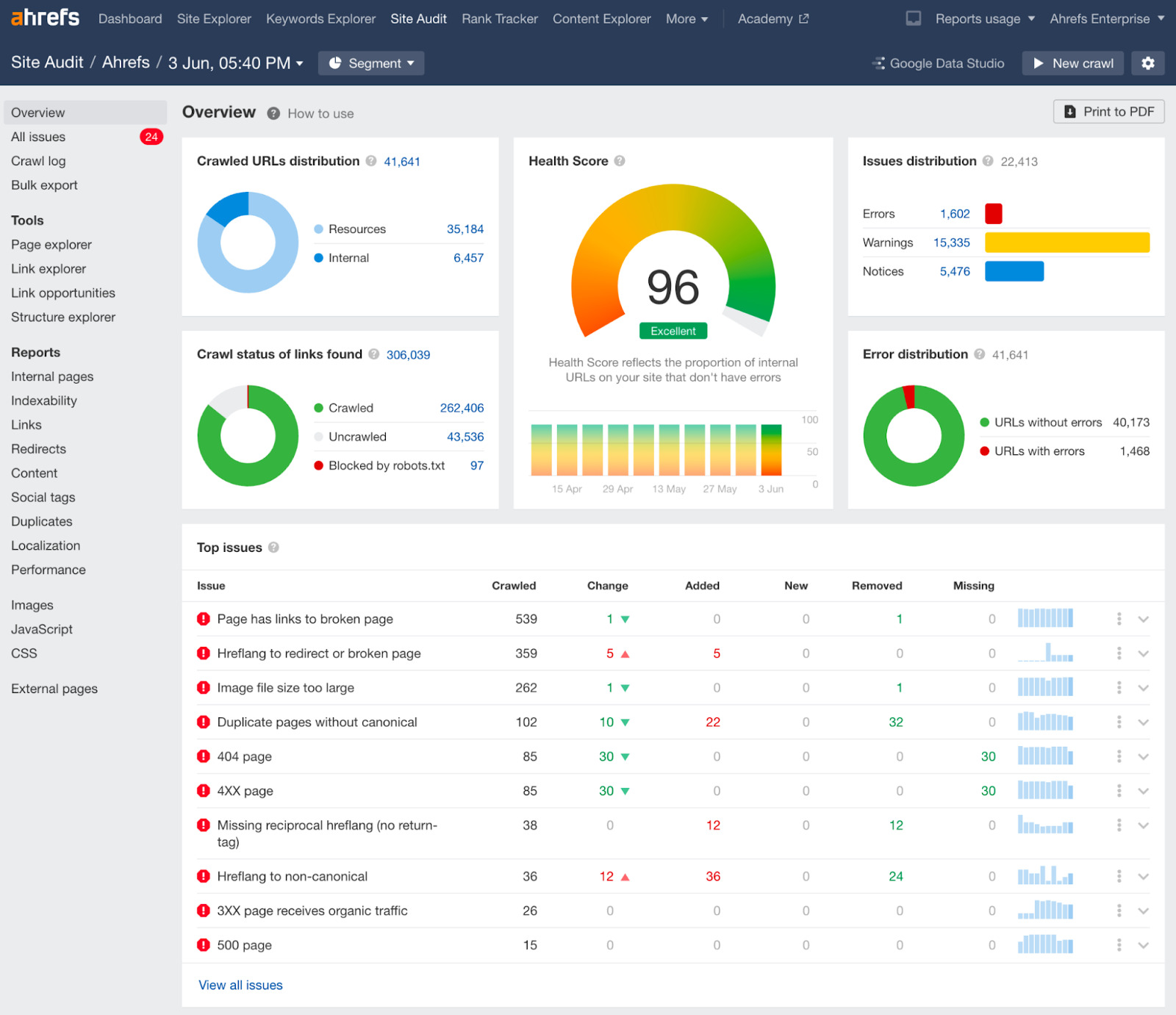
Task: Open the kebab menu on 'Page has links to broken page'
Action: click(1119, 618)
